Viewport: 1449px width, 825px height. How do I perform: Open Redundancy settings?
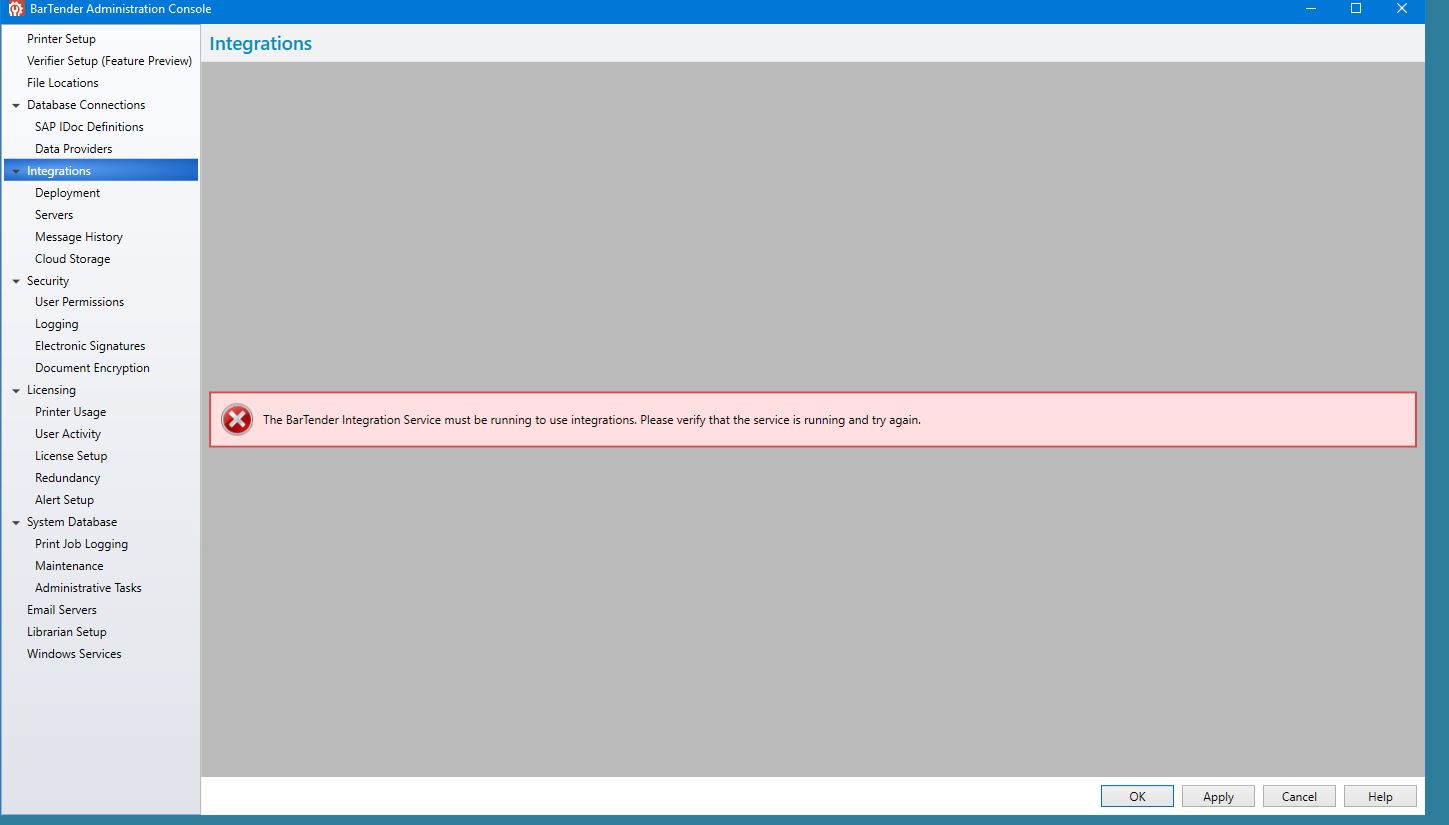click(67, 478)
